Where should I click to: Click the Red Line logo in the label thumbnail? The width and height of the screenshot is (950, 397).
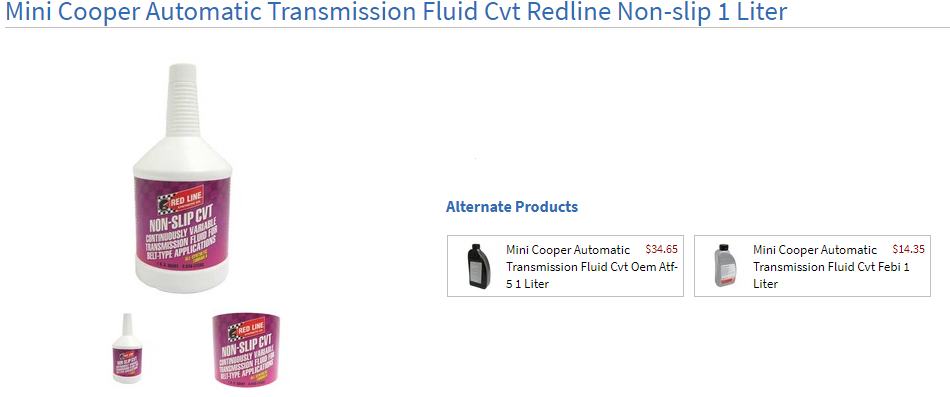247,330
